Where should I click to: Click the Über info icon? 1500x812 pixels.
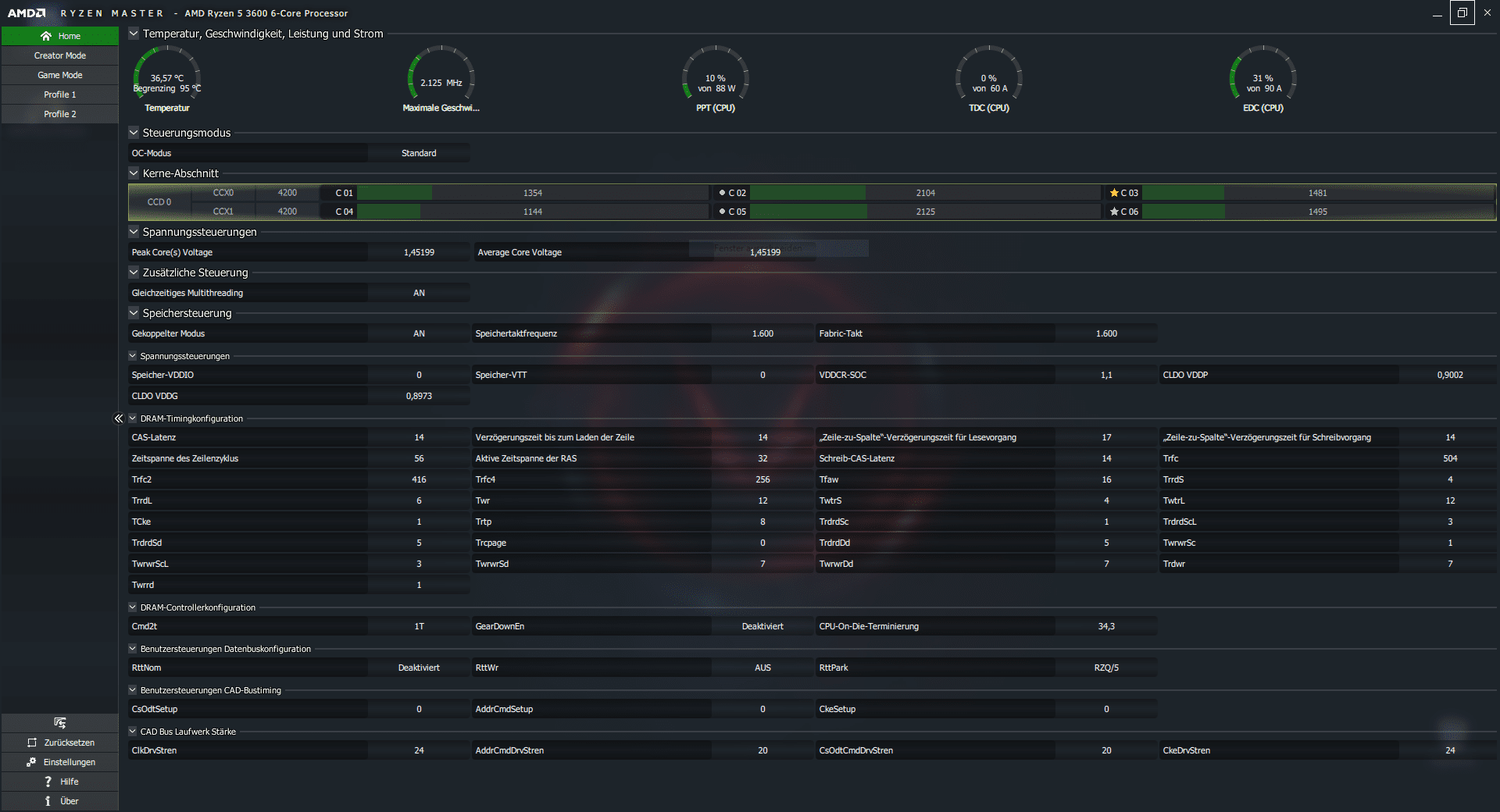point(48,801)
